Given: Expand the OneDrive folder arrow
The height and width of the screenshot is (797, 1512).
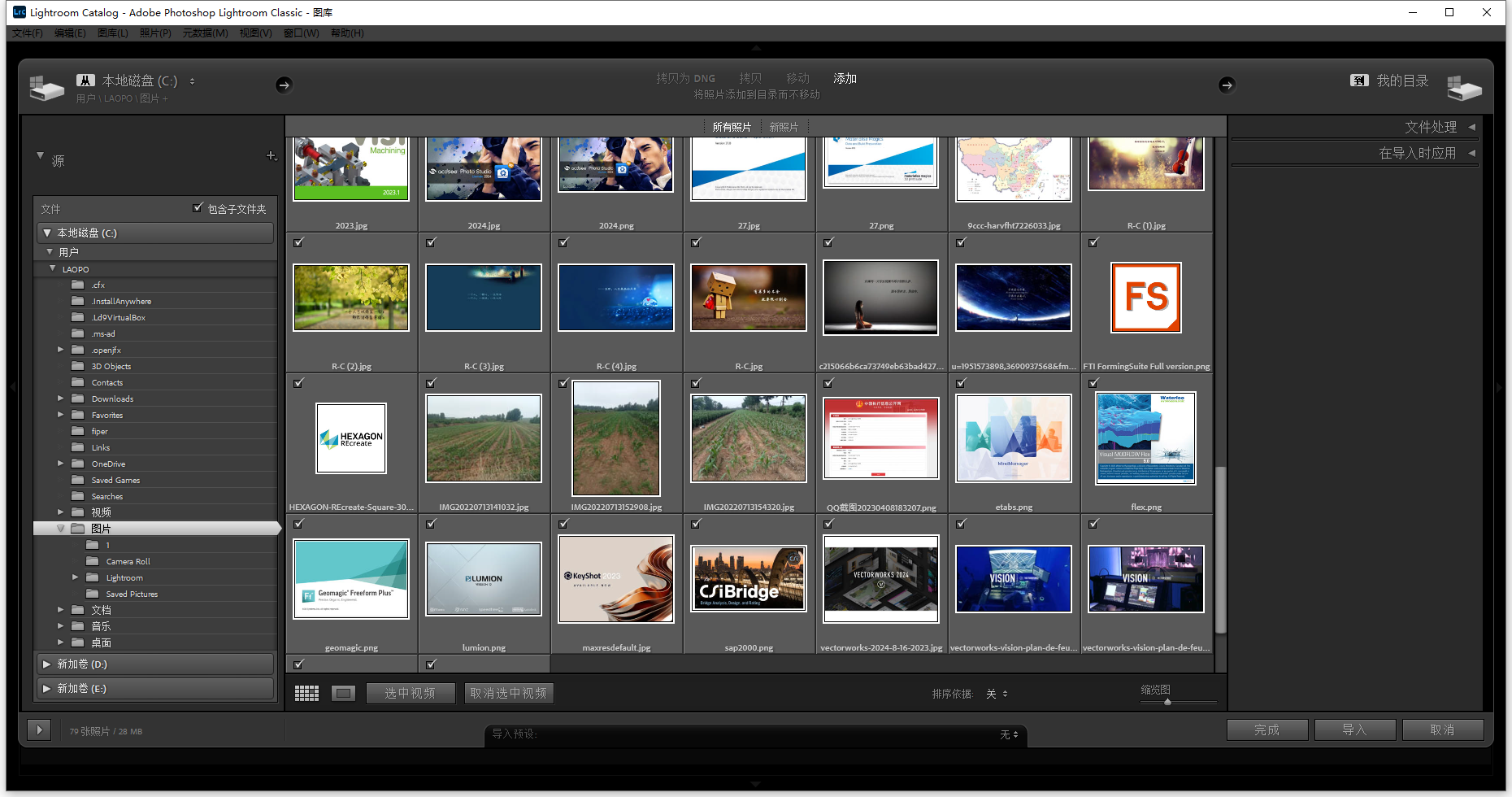Looking at the screenshot, I should [60, 464].
